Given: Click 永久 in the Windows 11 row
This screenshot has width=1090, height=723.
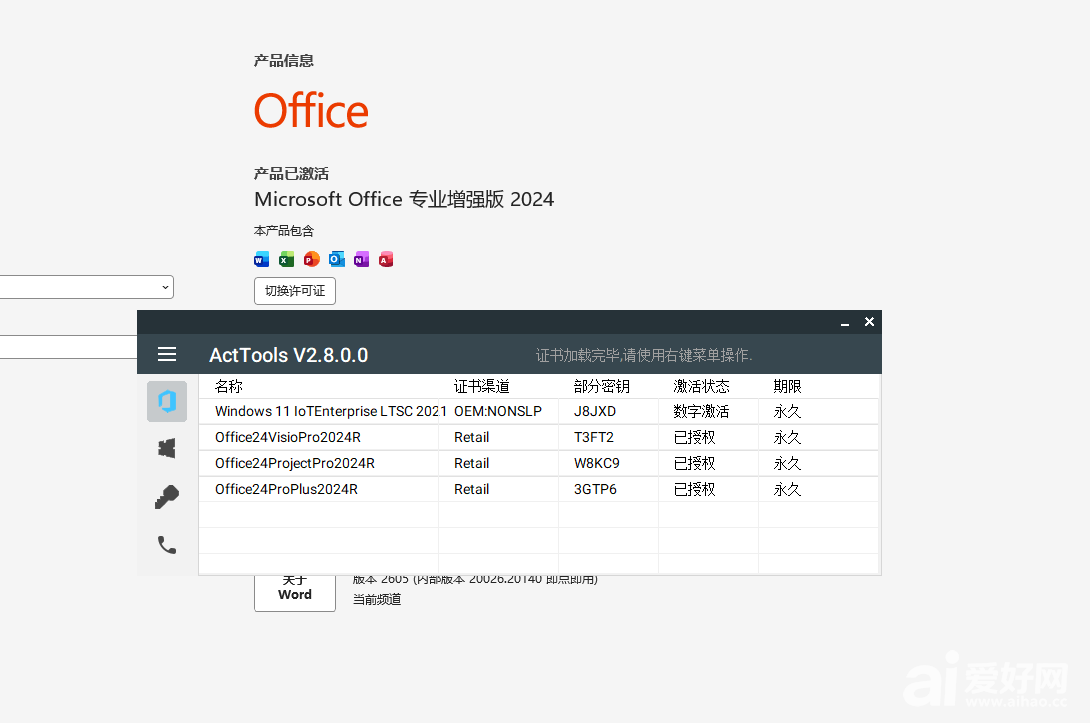Looking at the screenshot, I should [x=788, y=412].
